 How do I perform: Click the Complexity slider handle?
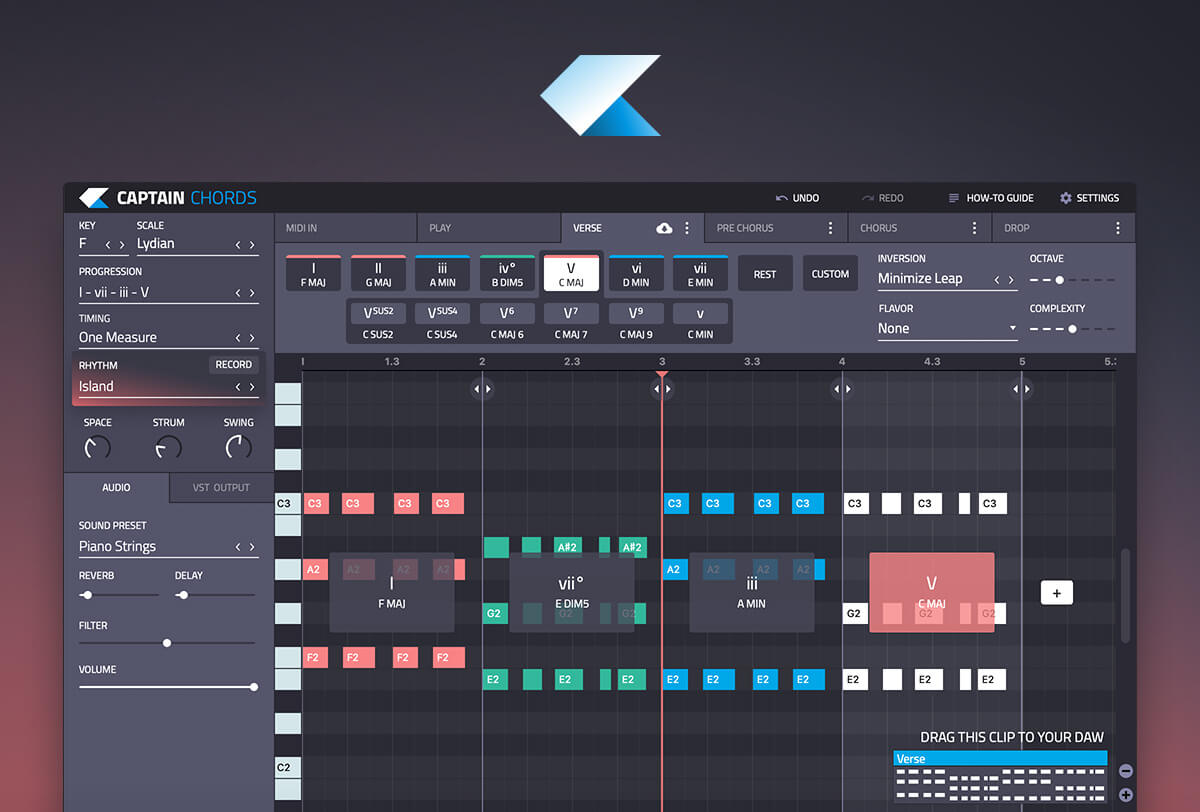click(1072, 328)
